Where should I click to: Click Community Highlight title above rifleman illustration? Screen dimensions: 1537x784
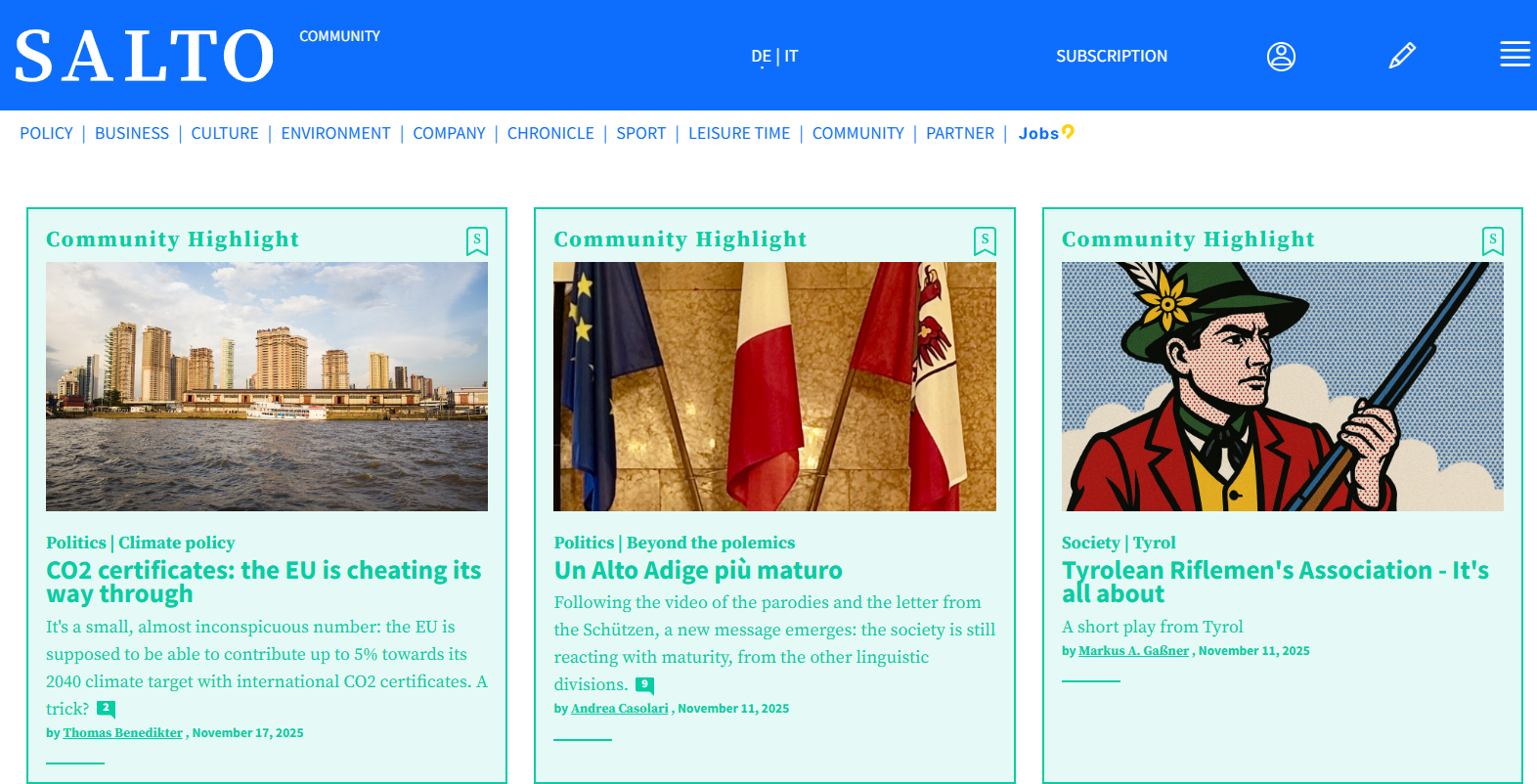click(1188, 240)
